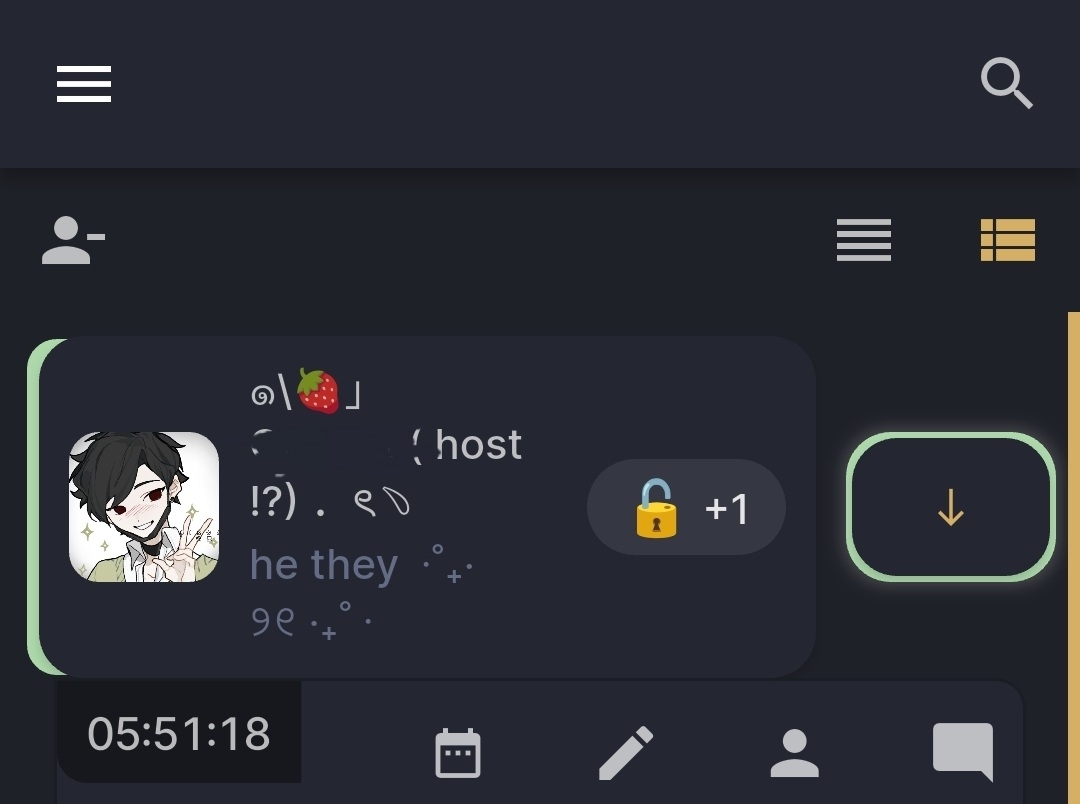Image resolution: width=1080 pixels, height=804 pixels.
Task: Click the gold scrollbar on right edge
Action: click(1073, 558)
